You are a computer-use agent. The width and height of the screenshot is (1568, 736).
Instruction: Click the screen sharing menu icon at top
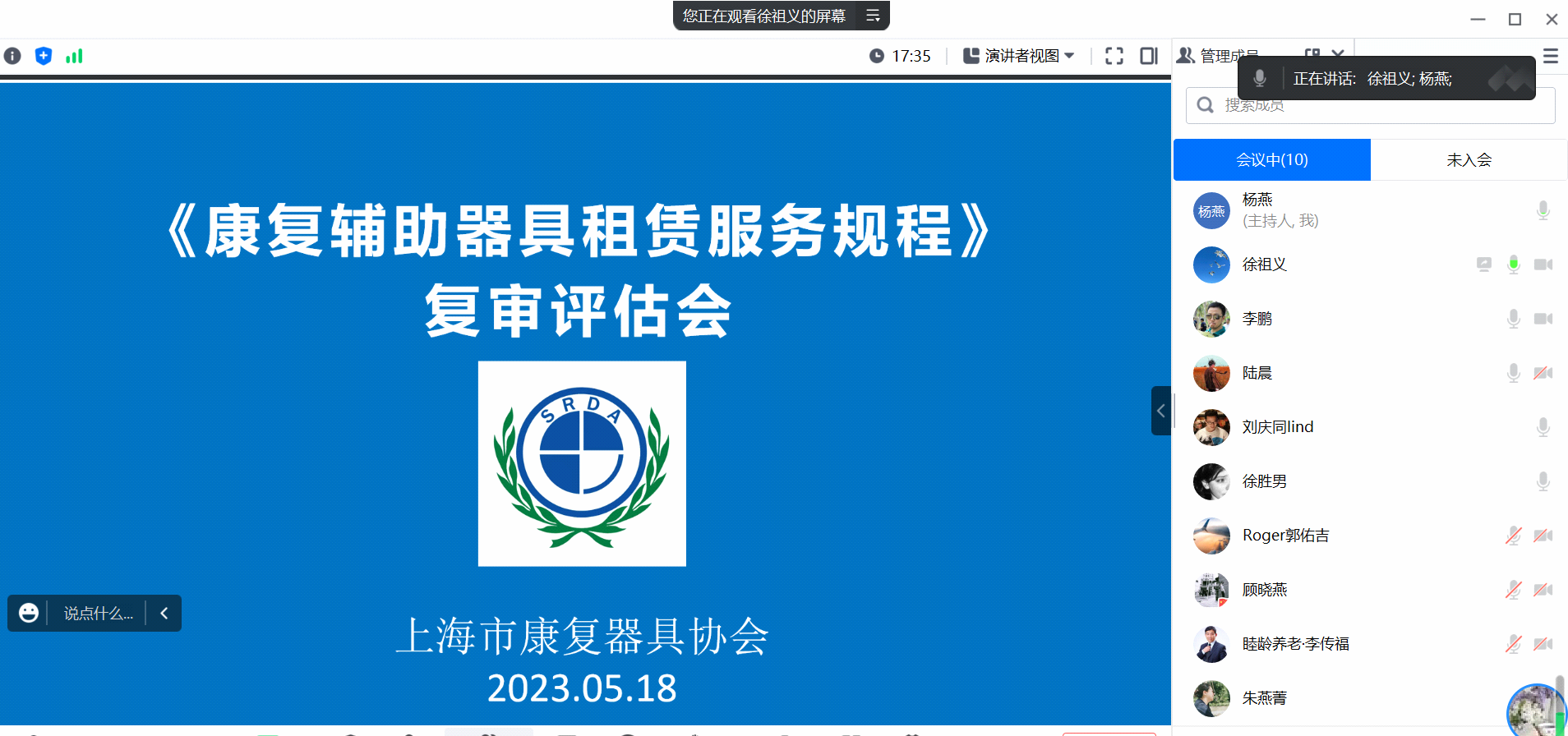[x=873, y=16]
